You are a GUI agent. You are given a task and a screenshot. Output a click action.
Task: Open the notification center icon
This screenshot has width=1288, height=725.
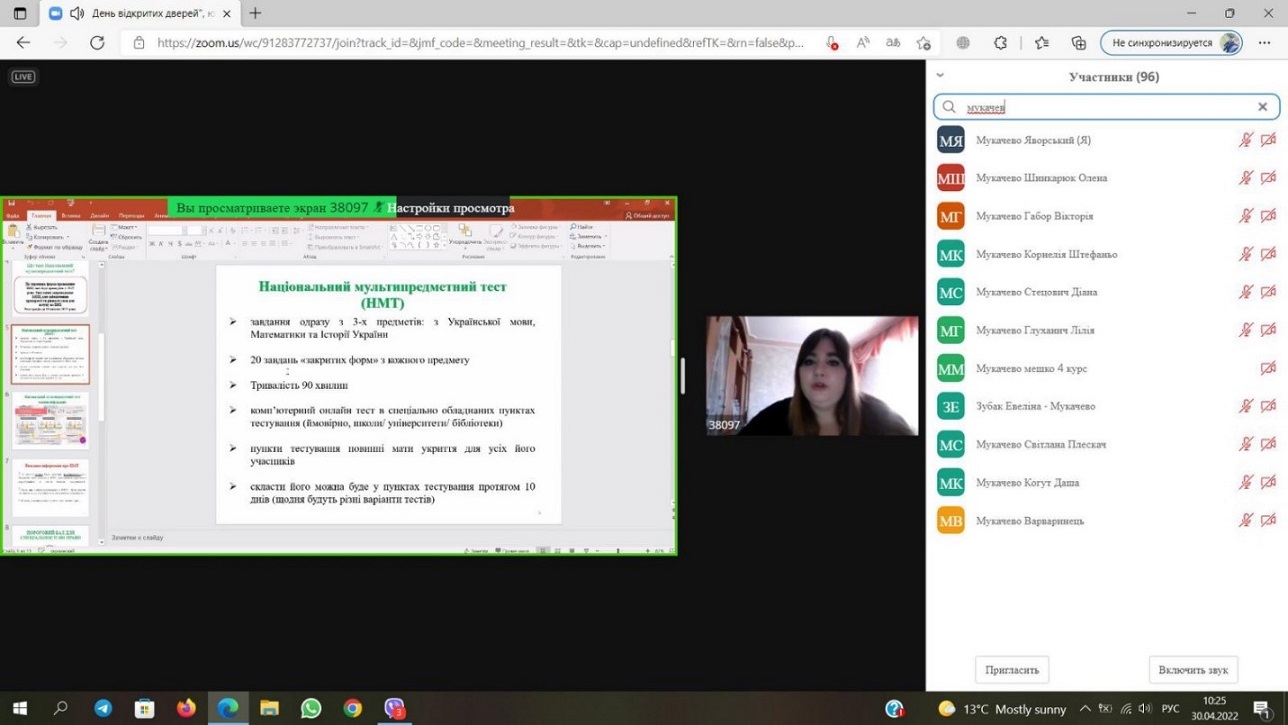click(1263, 710)
